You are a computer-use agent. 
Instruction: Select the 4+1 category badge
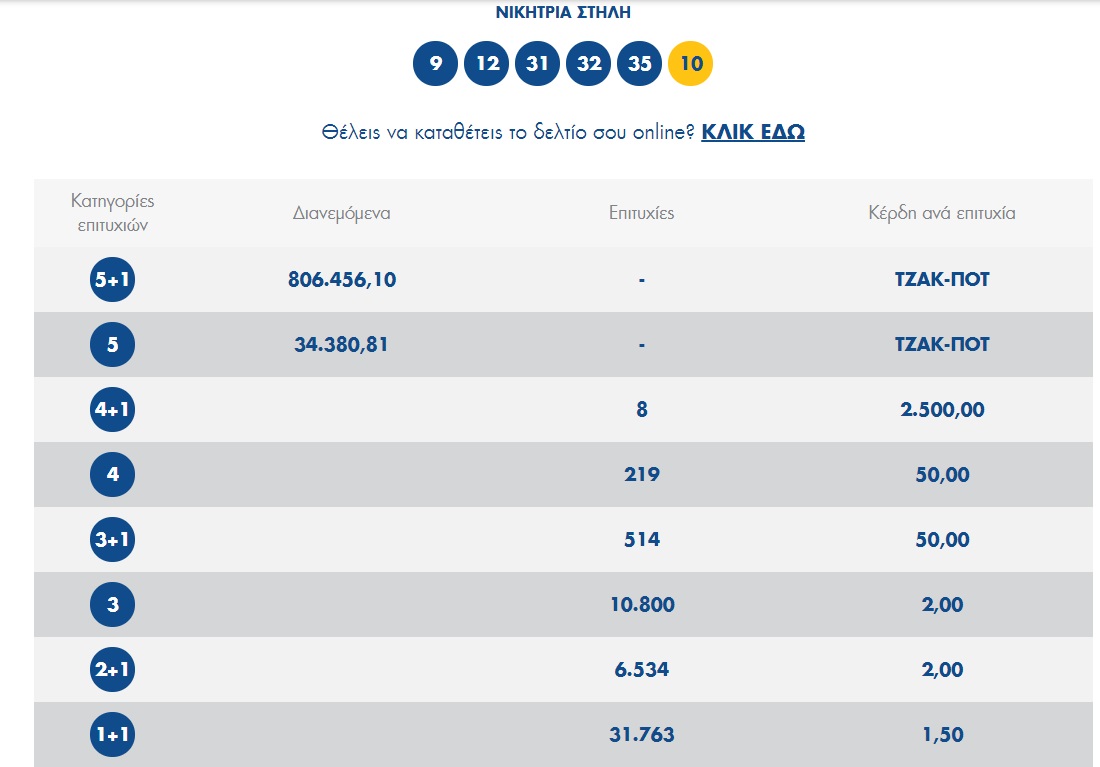112,410
